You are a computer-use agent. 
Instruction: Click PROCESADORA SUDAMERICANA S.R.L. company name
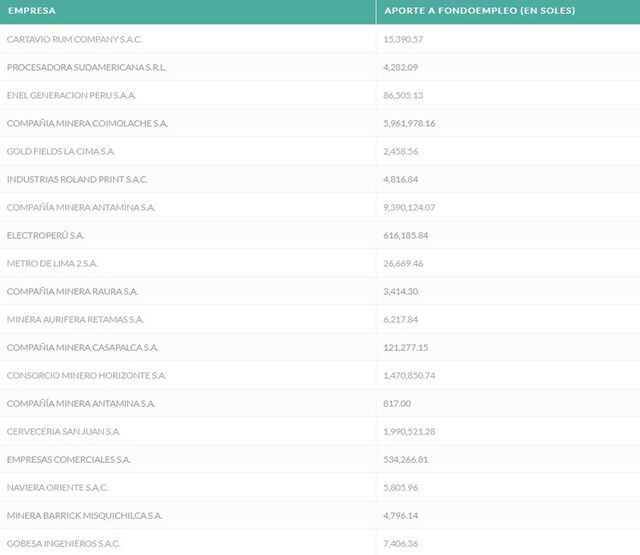(x=86, y=67)
